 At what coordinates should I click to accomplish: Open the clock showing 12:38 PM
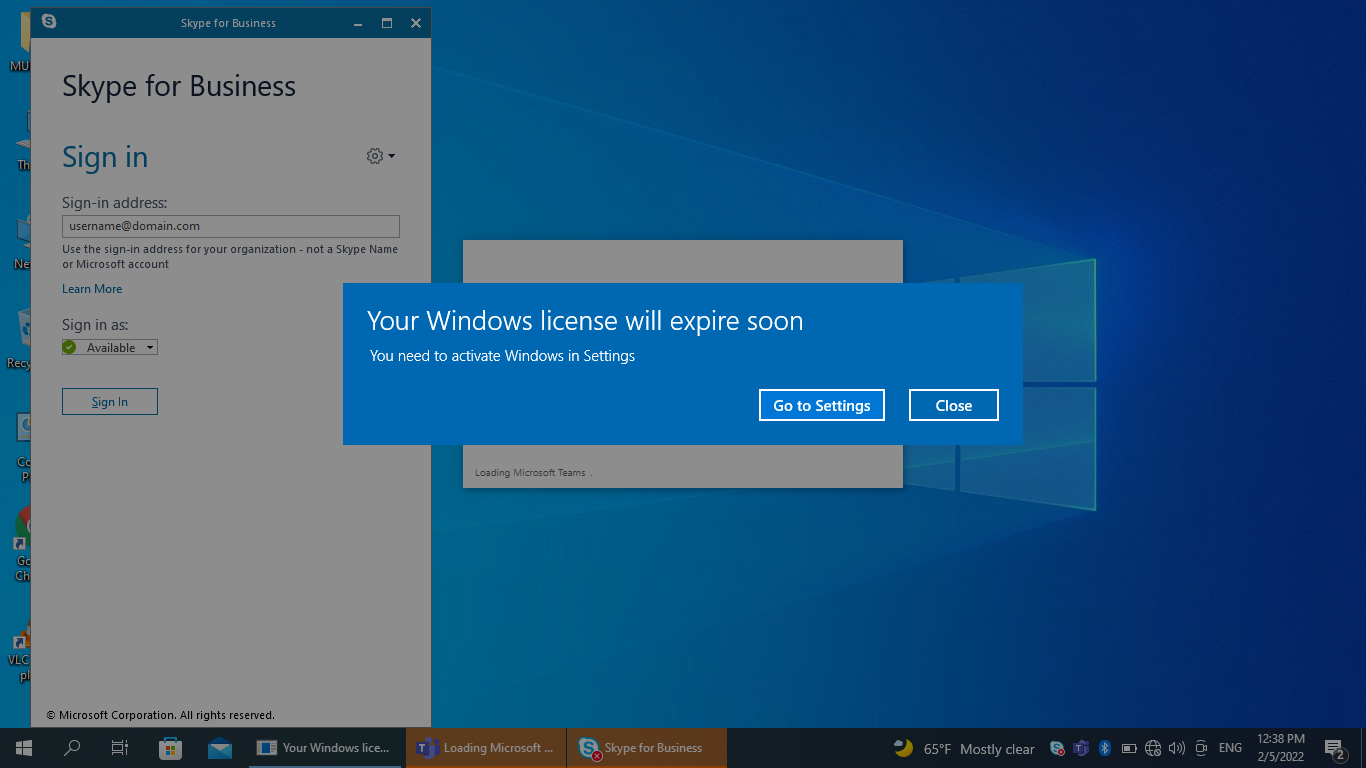click(1281, 748)
